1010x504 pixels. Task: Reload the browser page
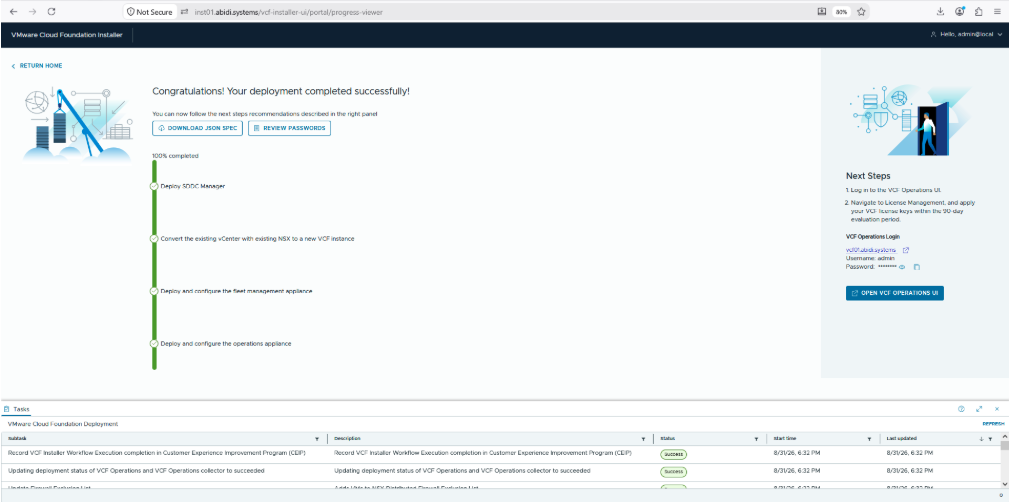(x=52, y=12)
